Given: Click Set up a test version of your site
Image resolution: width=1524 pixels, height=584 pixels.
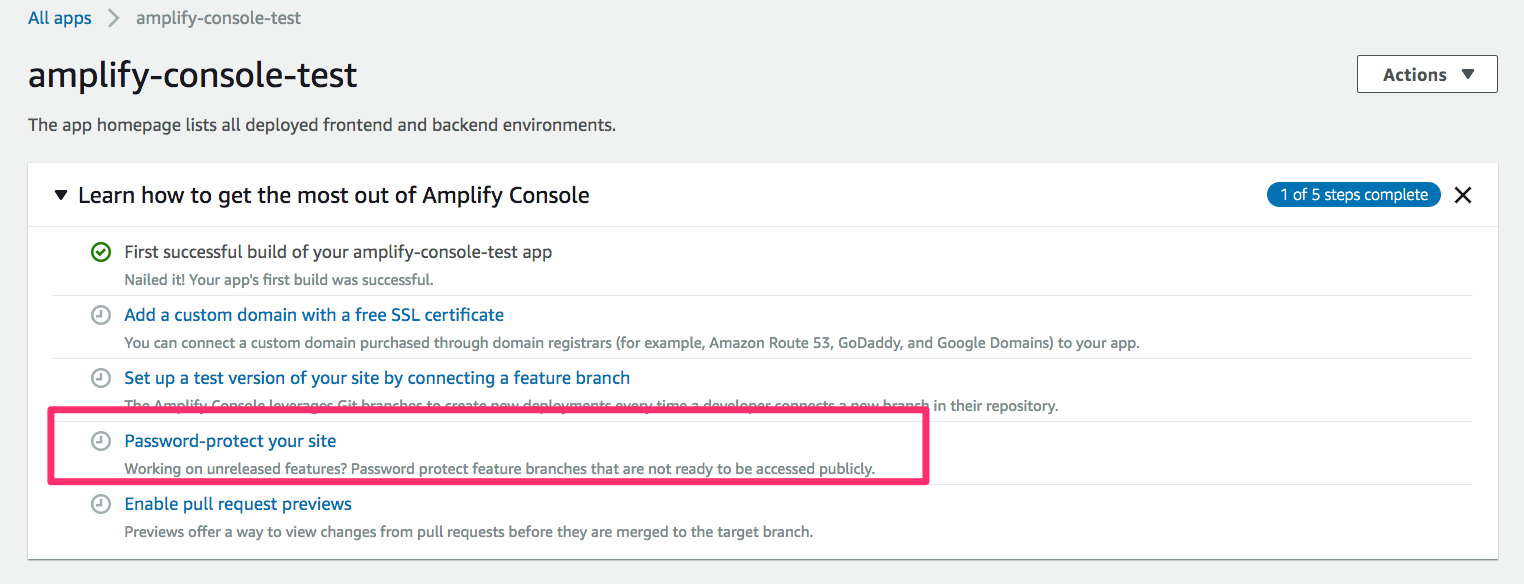Looking at the screenshot, I should pos(377,377).
